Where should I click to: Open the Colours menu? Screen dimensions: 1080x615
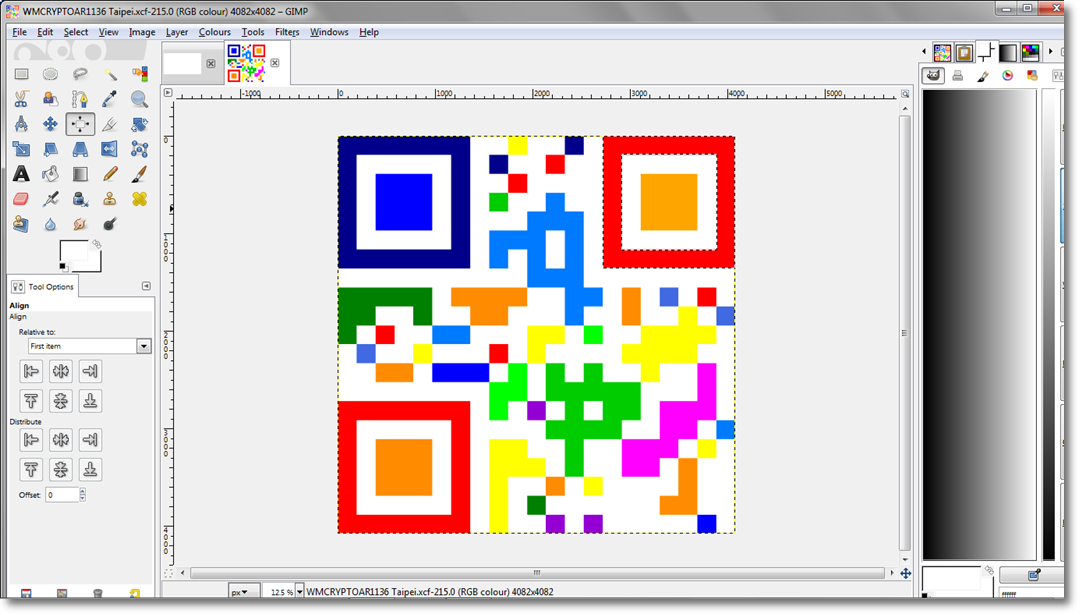[214, 32]
